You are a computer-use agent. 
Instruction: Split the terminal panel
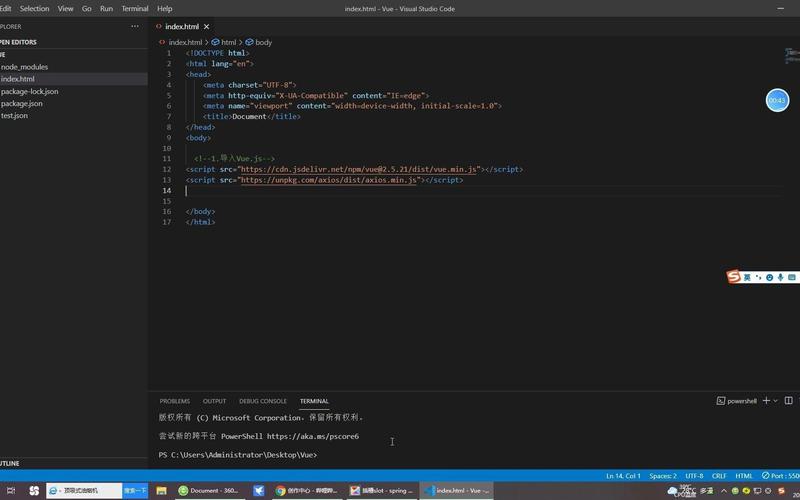click(788, 401)
